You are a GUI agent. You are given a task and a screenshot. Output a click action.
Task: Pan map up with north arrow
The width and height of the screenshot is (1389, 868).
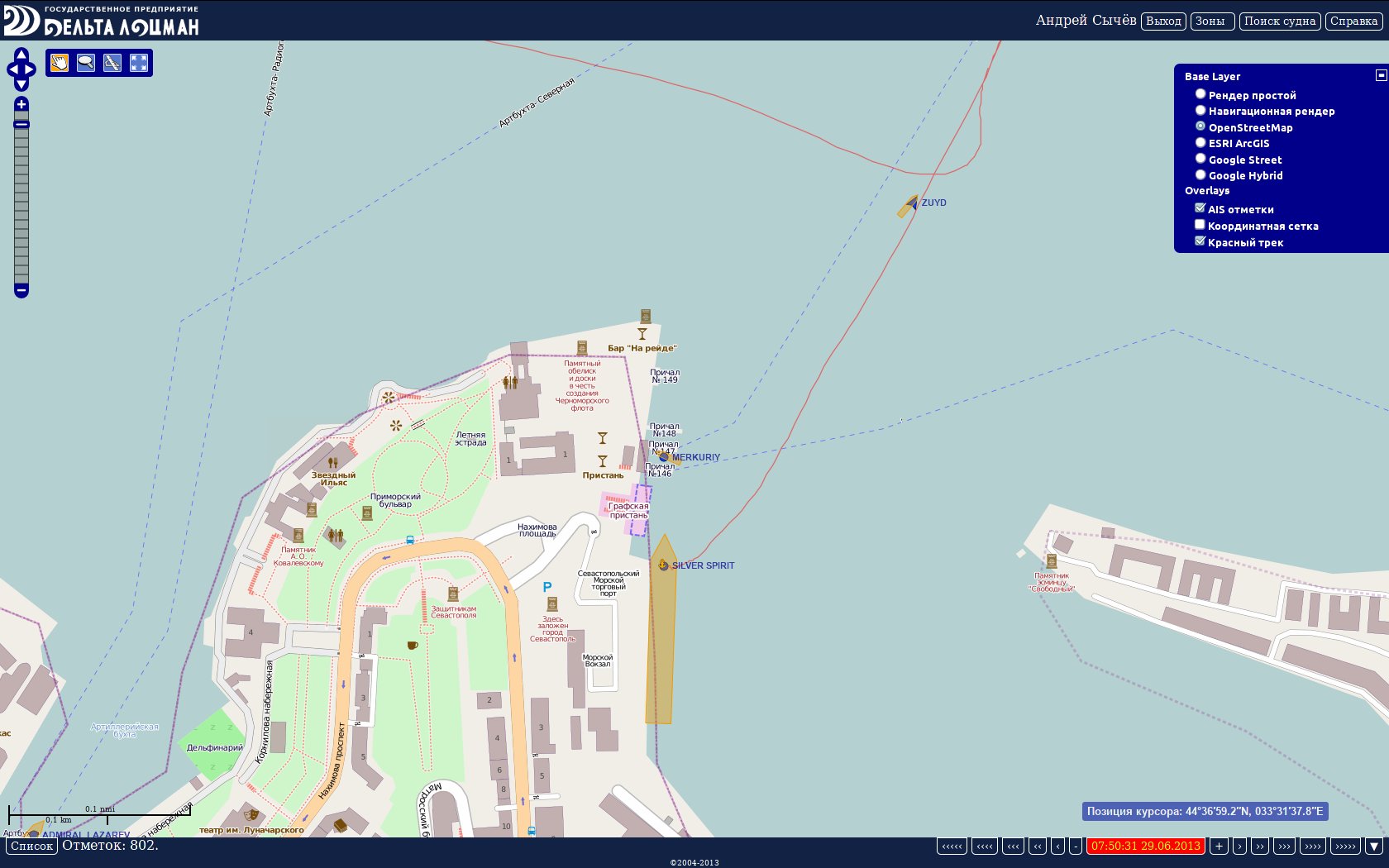pyautogui.click(x=21, y=55)
